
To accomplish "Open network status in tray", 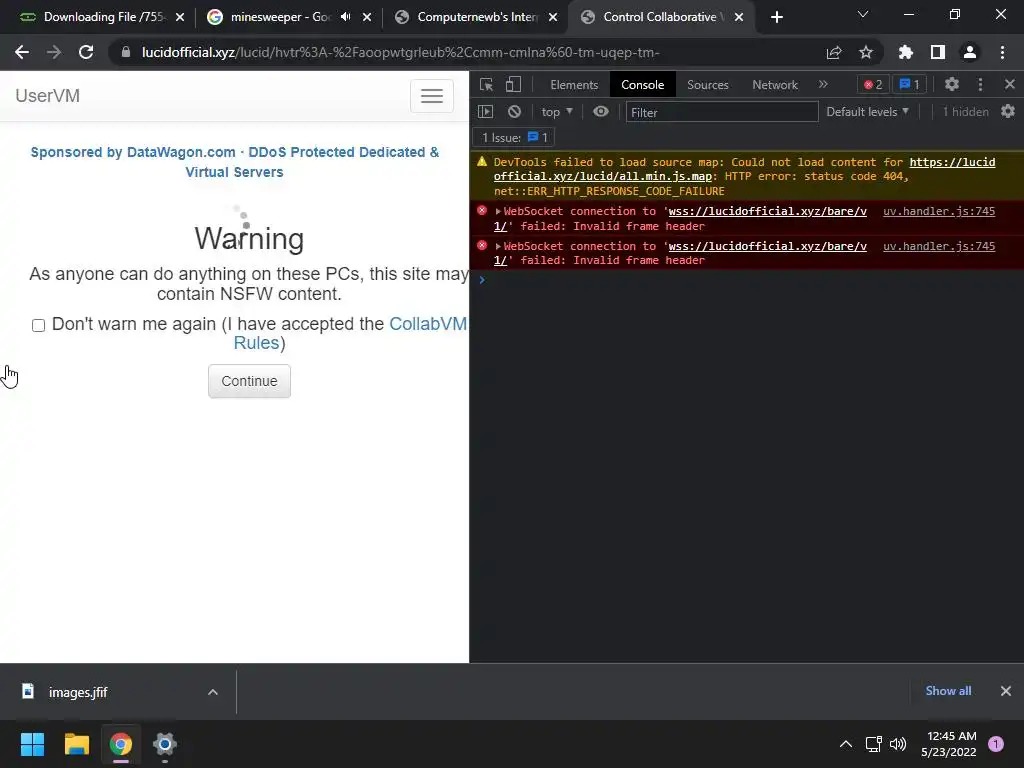I will [873, 744].
